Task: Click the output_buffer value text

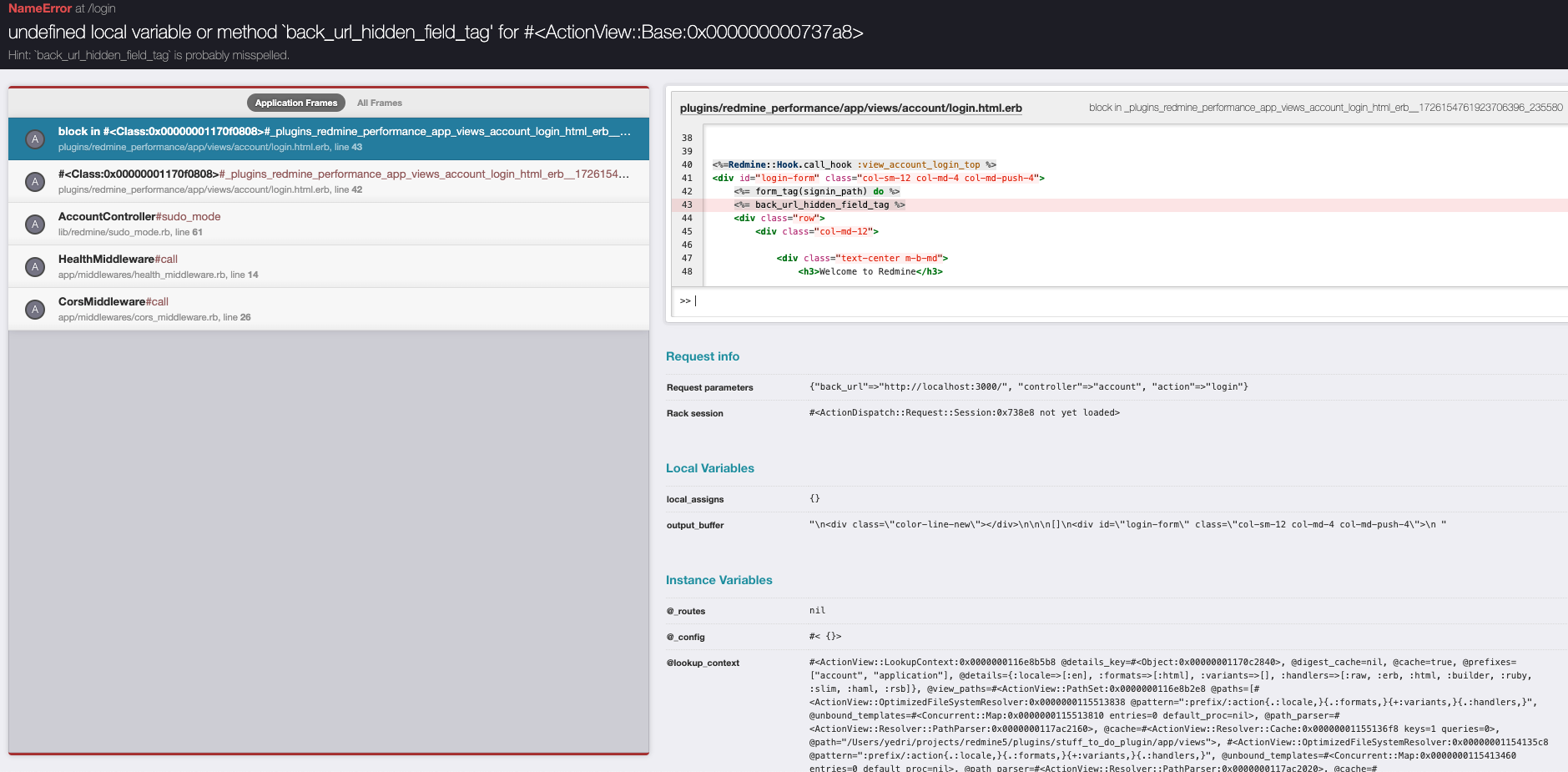Action: click(x=1127, y=524)
